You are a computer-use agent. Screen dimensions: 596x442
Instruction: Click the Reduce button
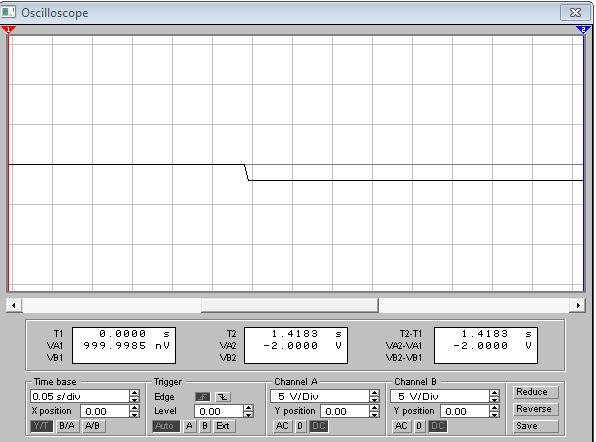(x=536, y=392)
